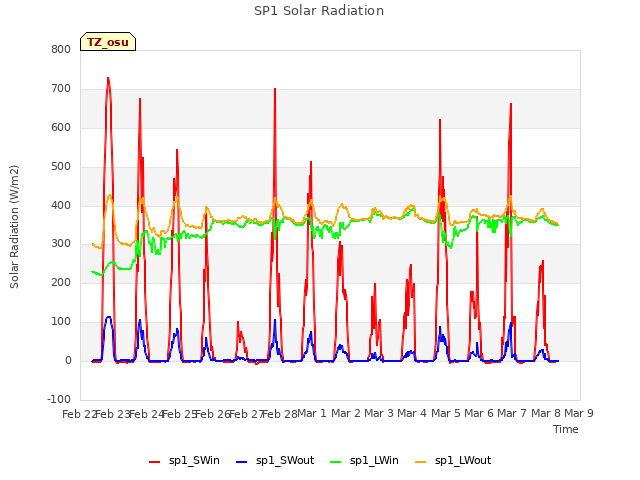
Task: Click the 0 y-axis tick label
Action: (x=68, y=361)
